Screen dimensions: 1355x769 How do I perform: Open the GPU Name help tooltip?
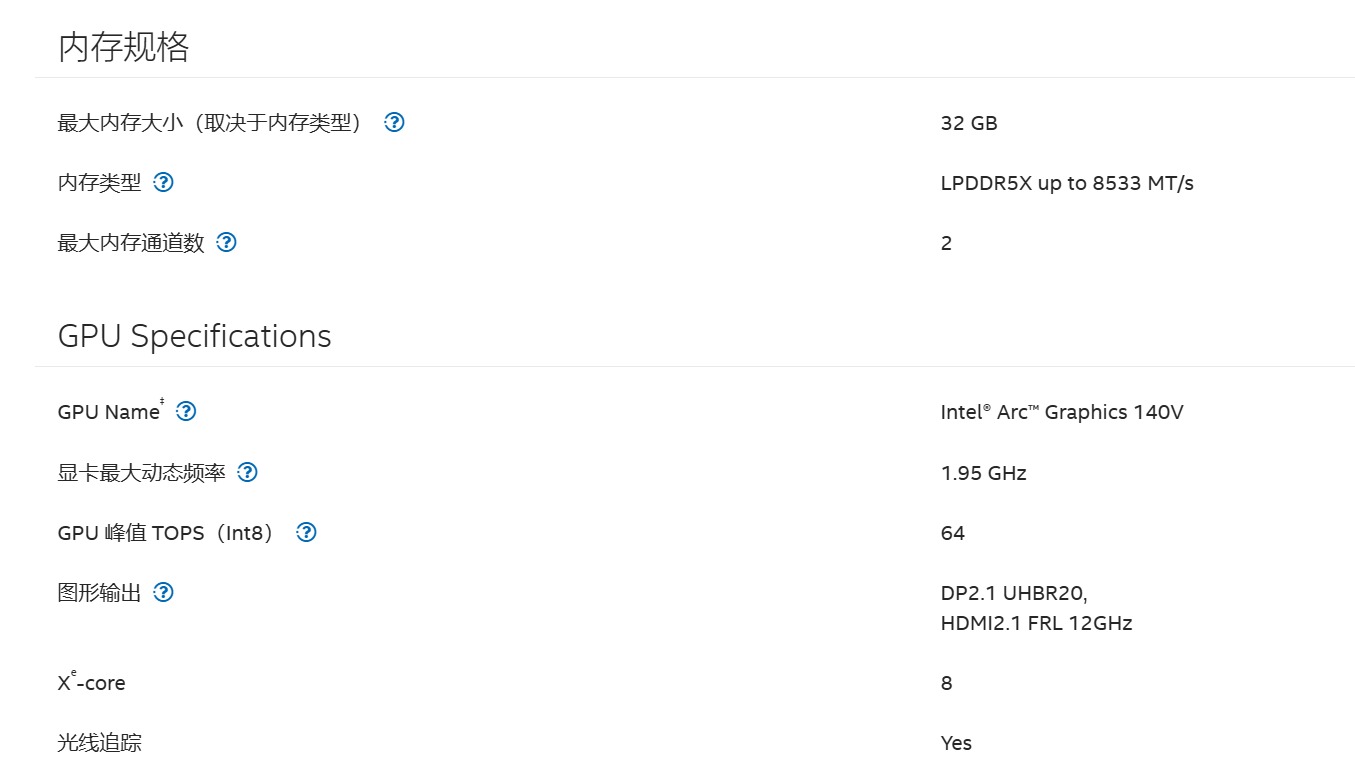(186, 412)
